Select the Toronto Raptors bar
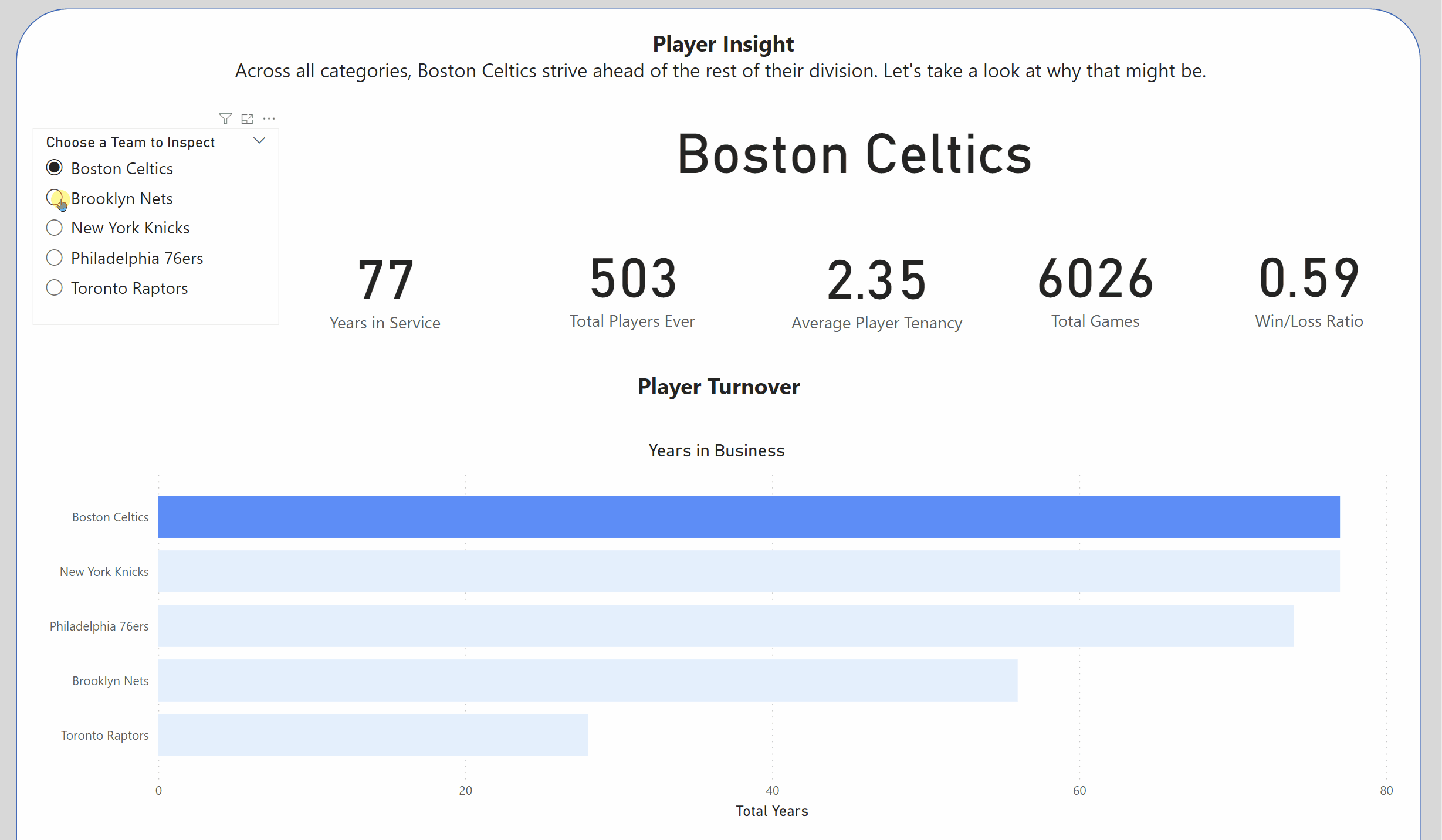The width and height of the screenshot is (1442, 840). pyautogui.click(x=373, y=735)
